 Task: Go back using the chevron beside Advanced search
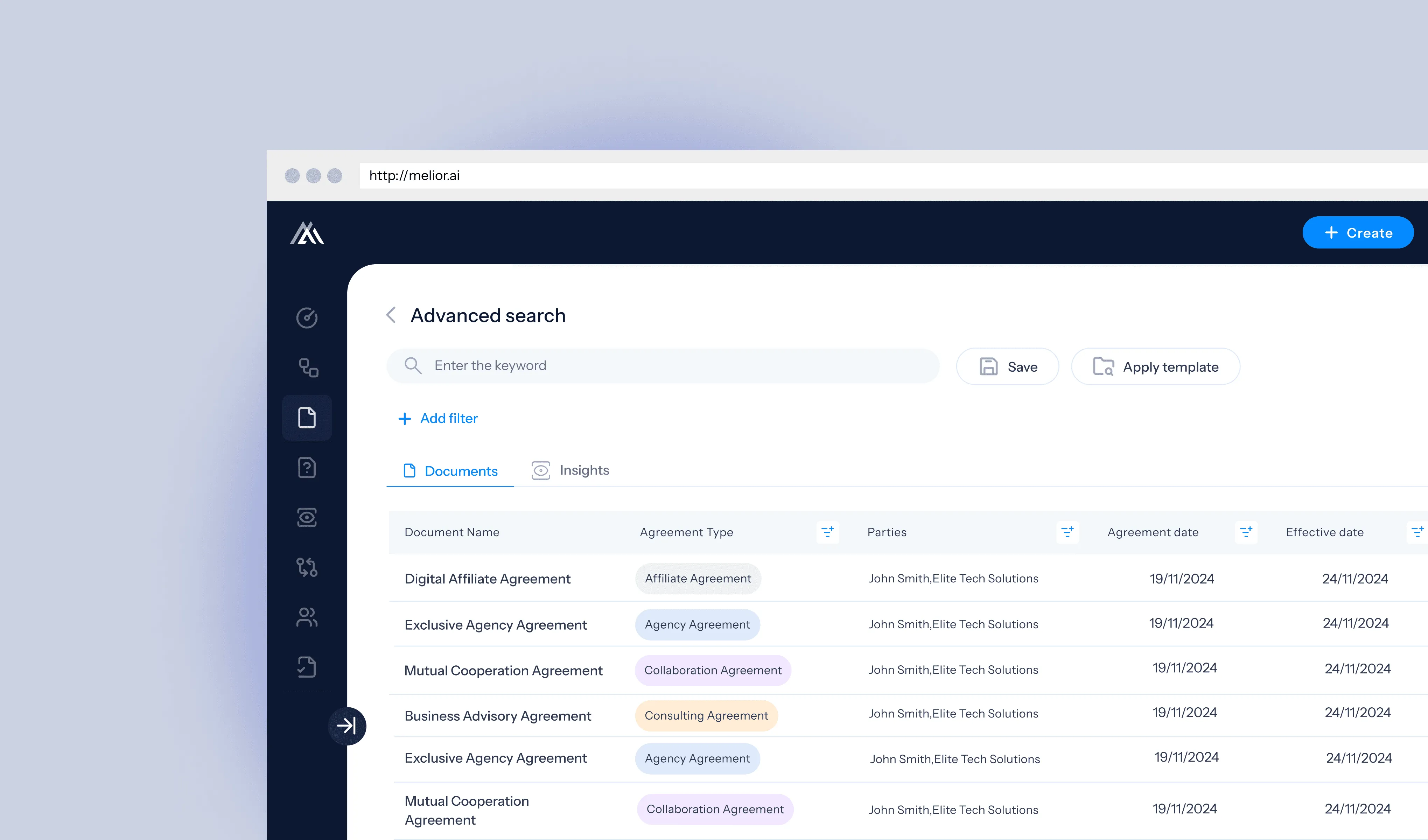coord(391,315)
